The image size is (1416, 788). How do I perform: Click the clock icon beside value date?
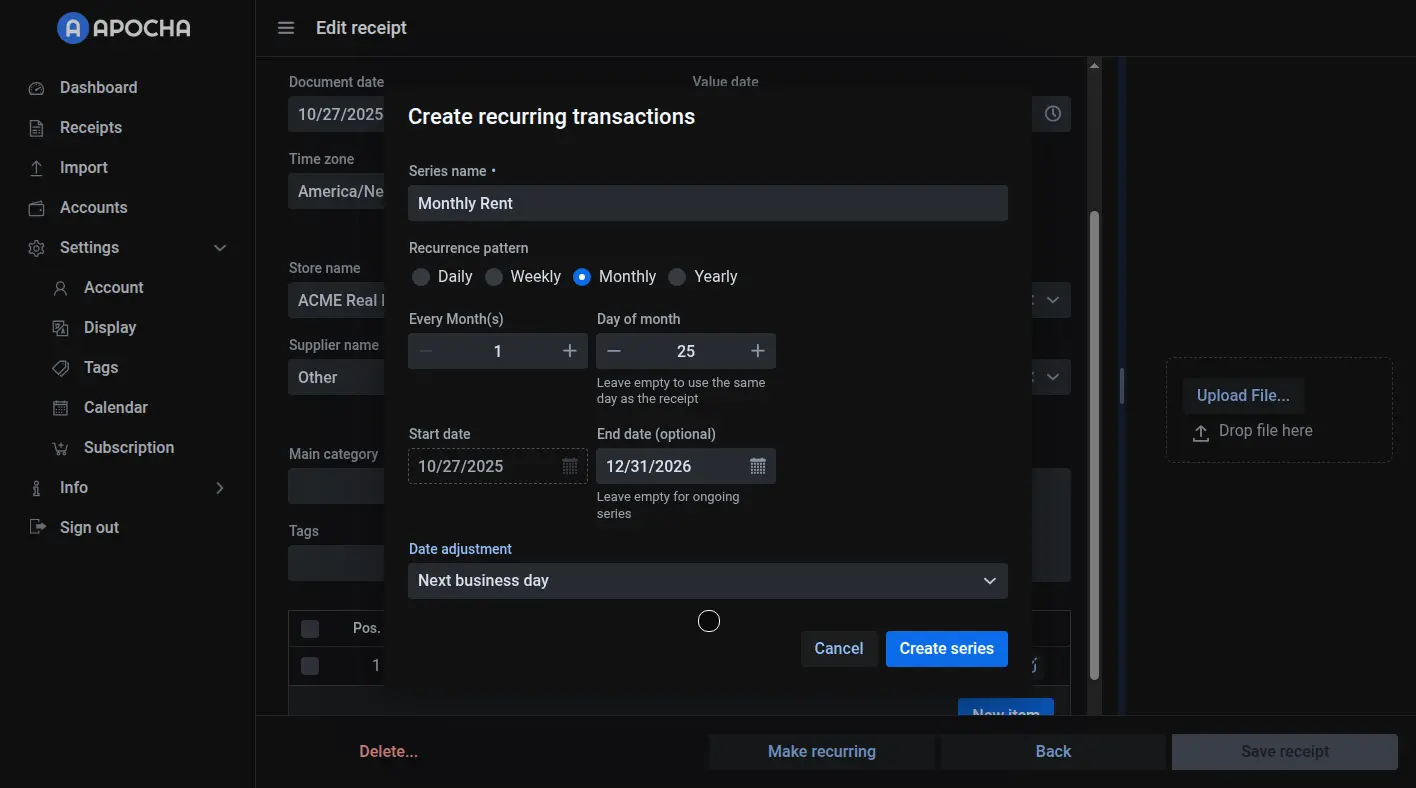coord(1052,114)
